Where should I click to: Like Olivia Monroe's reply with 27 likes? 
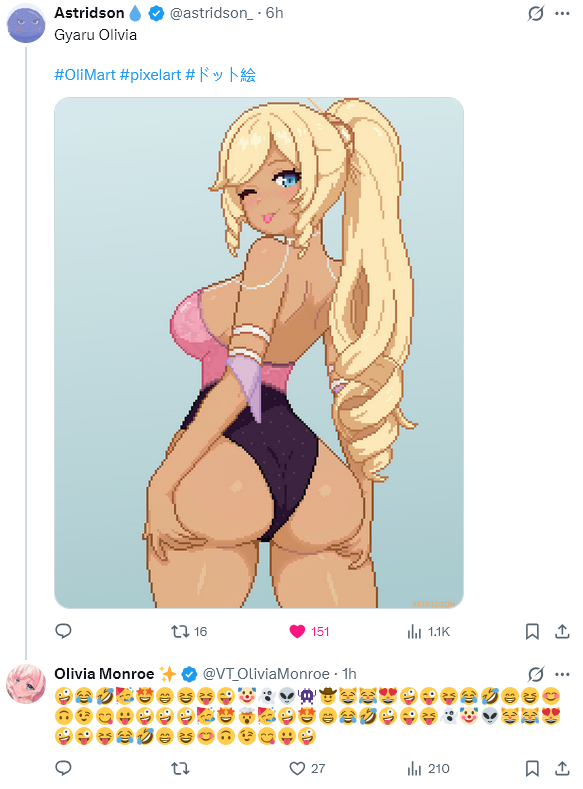click(307, 768)
